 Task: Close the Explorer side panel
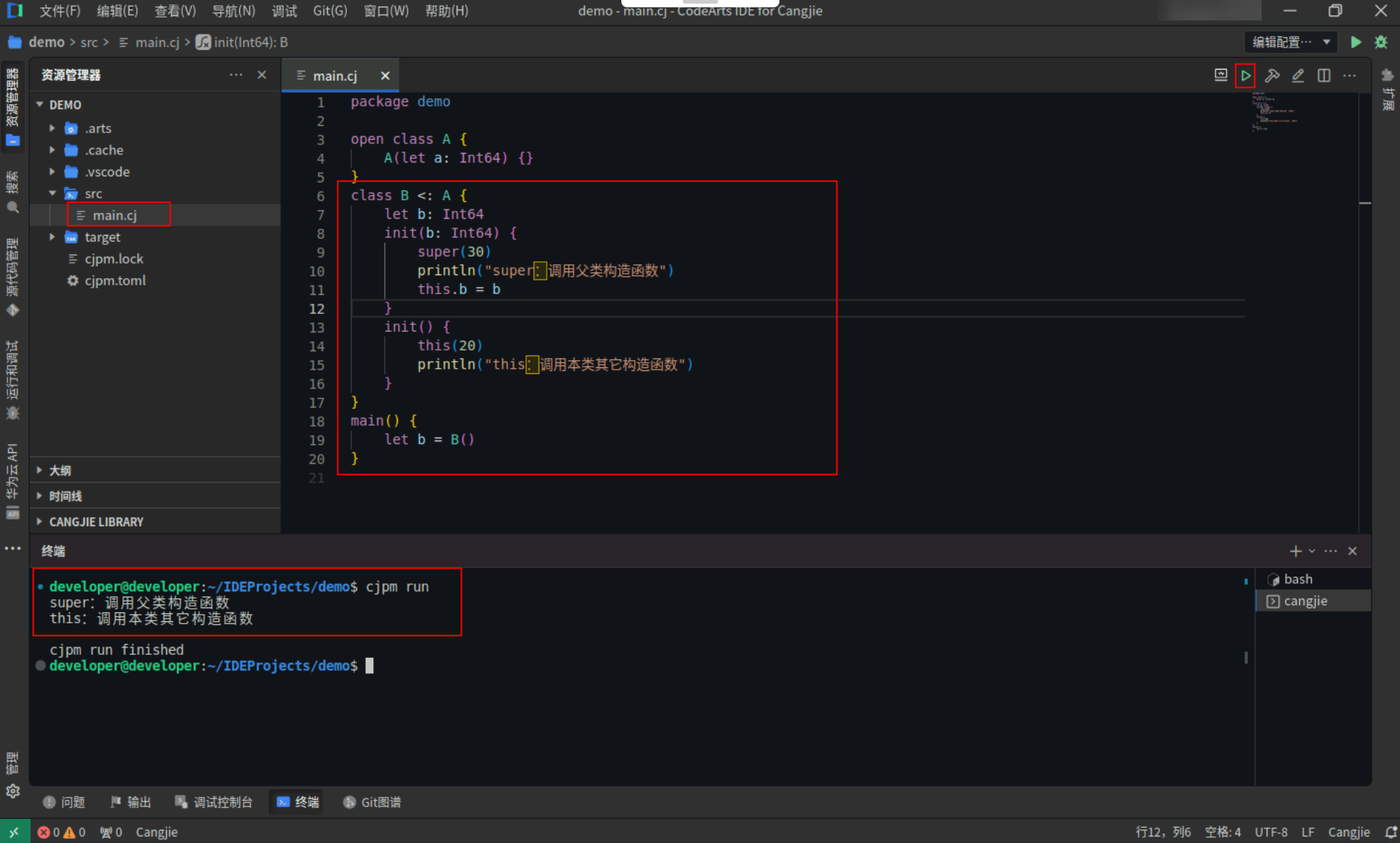coord(262,75)
